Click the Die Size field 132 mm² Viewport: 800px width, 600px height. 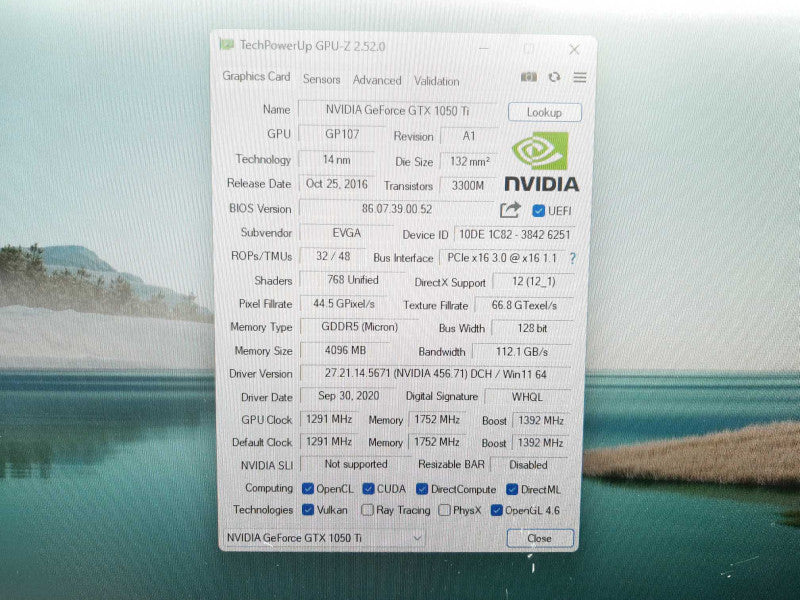(469, 161)
